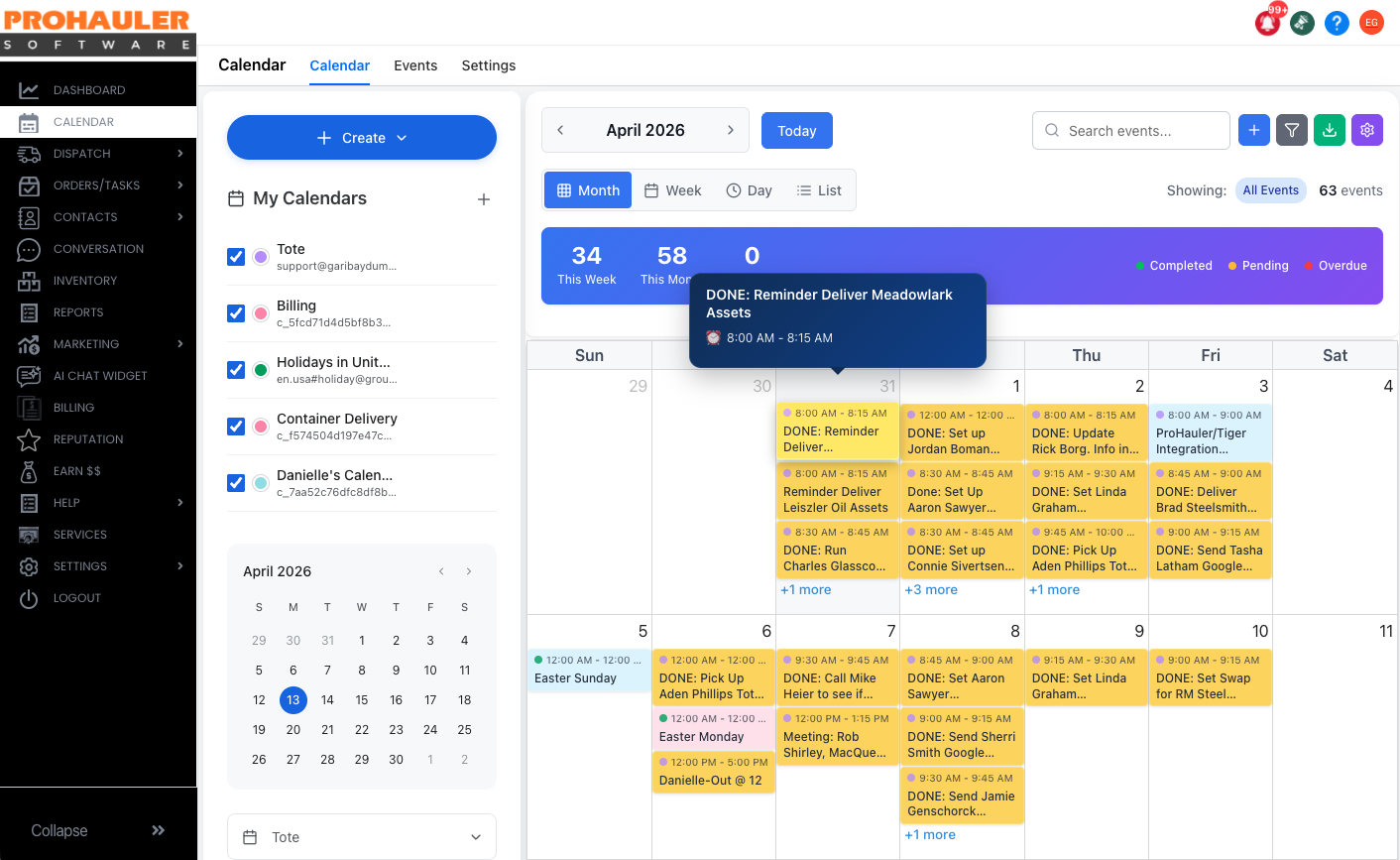This screenshot has height=860, width=1400.
Task: Open the EG user avatar
Action: 1371,22
